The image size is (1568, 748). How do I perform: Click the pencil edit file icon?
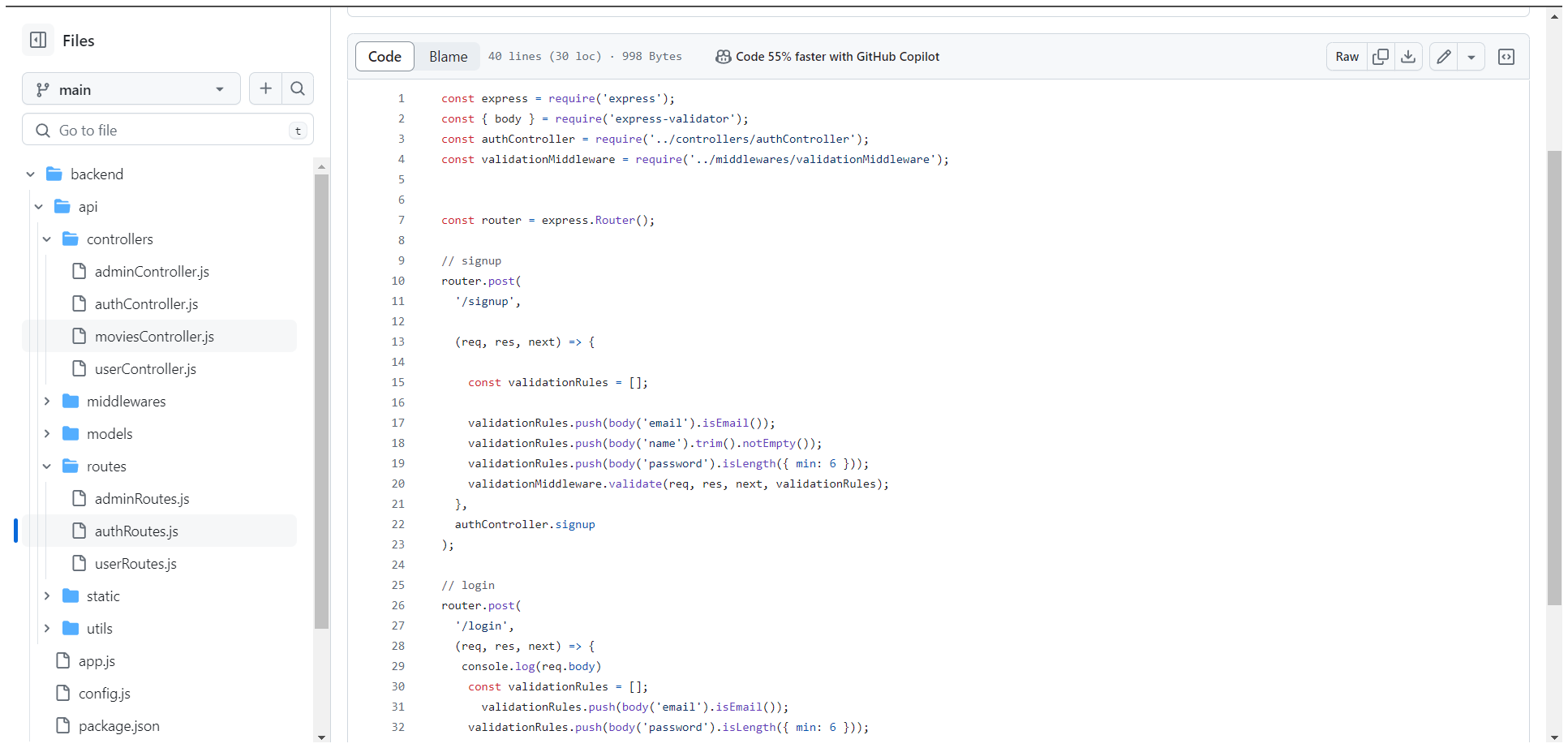pyautogui.click(x=1443, y=56)
